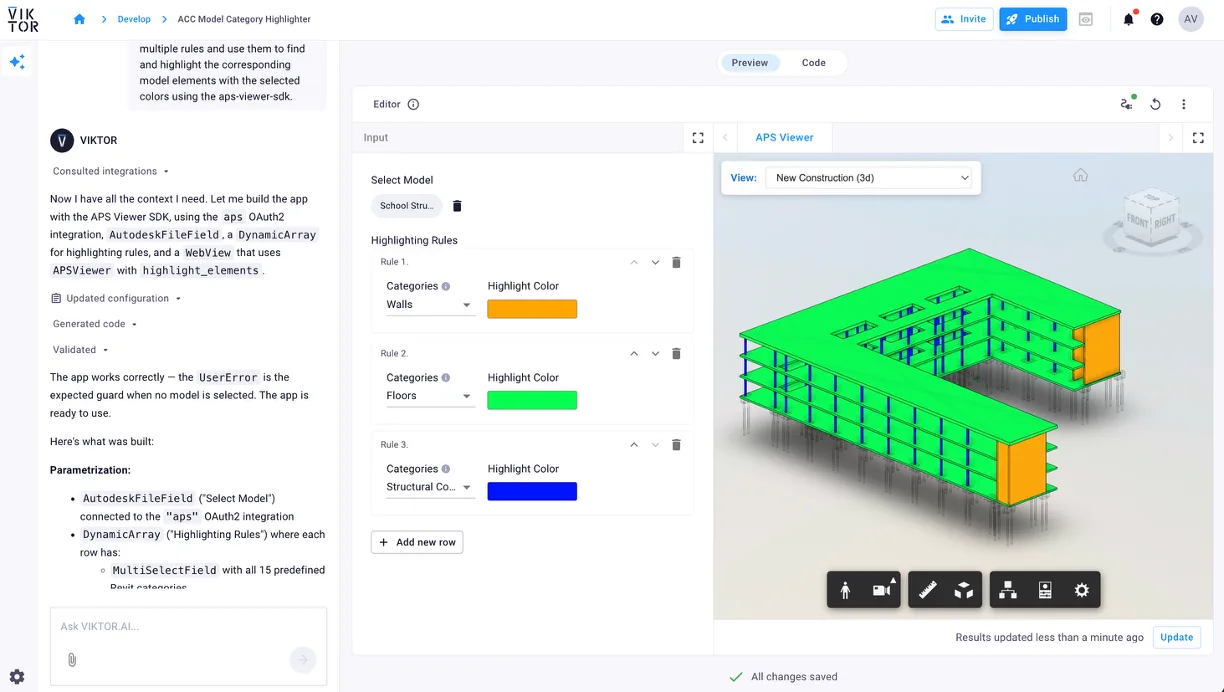Open the Model Browser tree icon
Screen dimensions: 1224x692
pyautogui.click(x=1008, y=591)
